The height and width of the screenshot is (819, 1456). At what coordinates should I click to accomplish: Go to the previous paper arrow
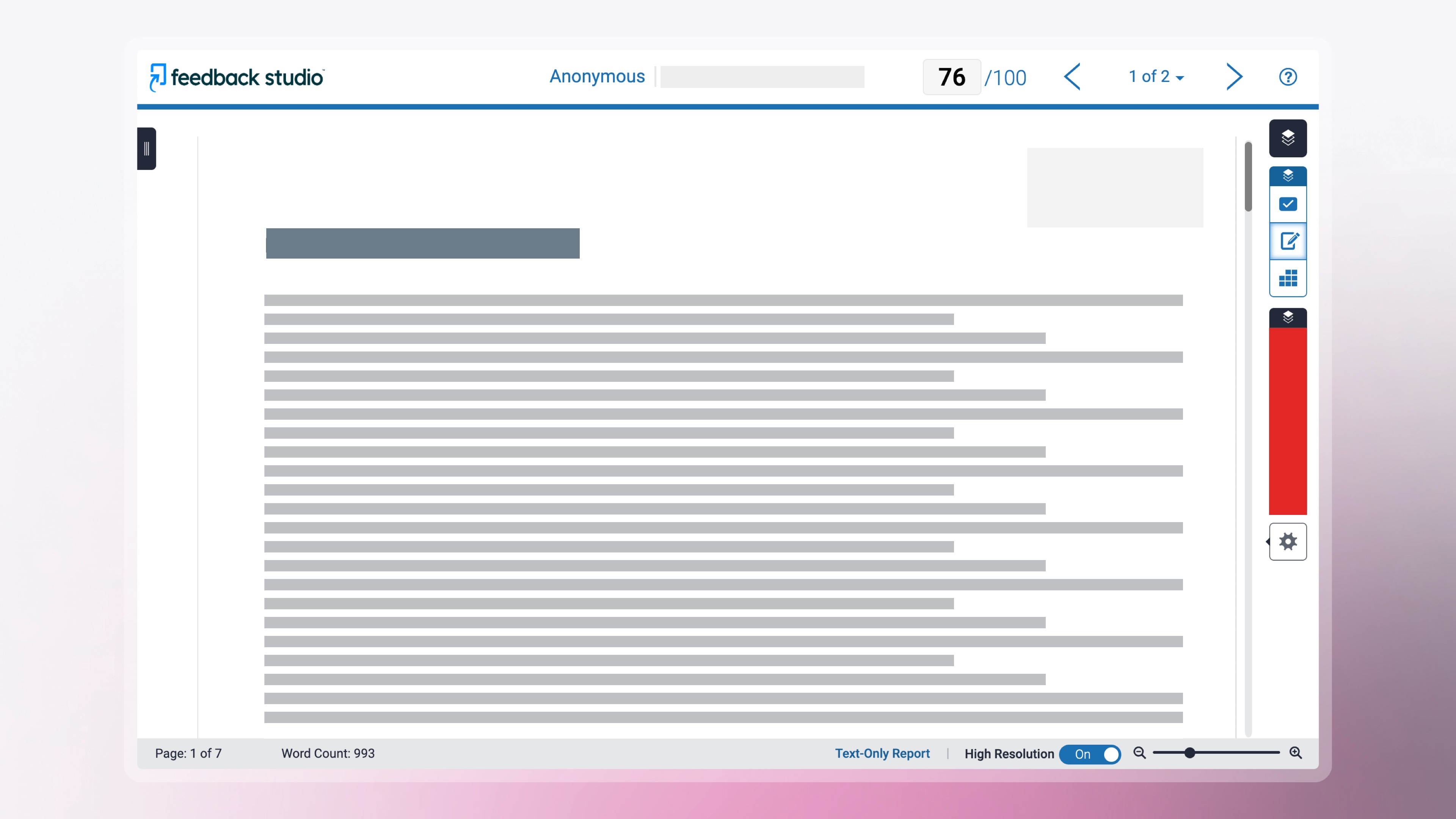(1072, 77)
